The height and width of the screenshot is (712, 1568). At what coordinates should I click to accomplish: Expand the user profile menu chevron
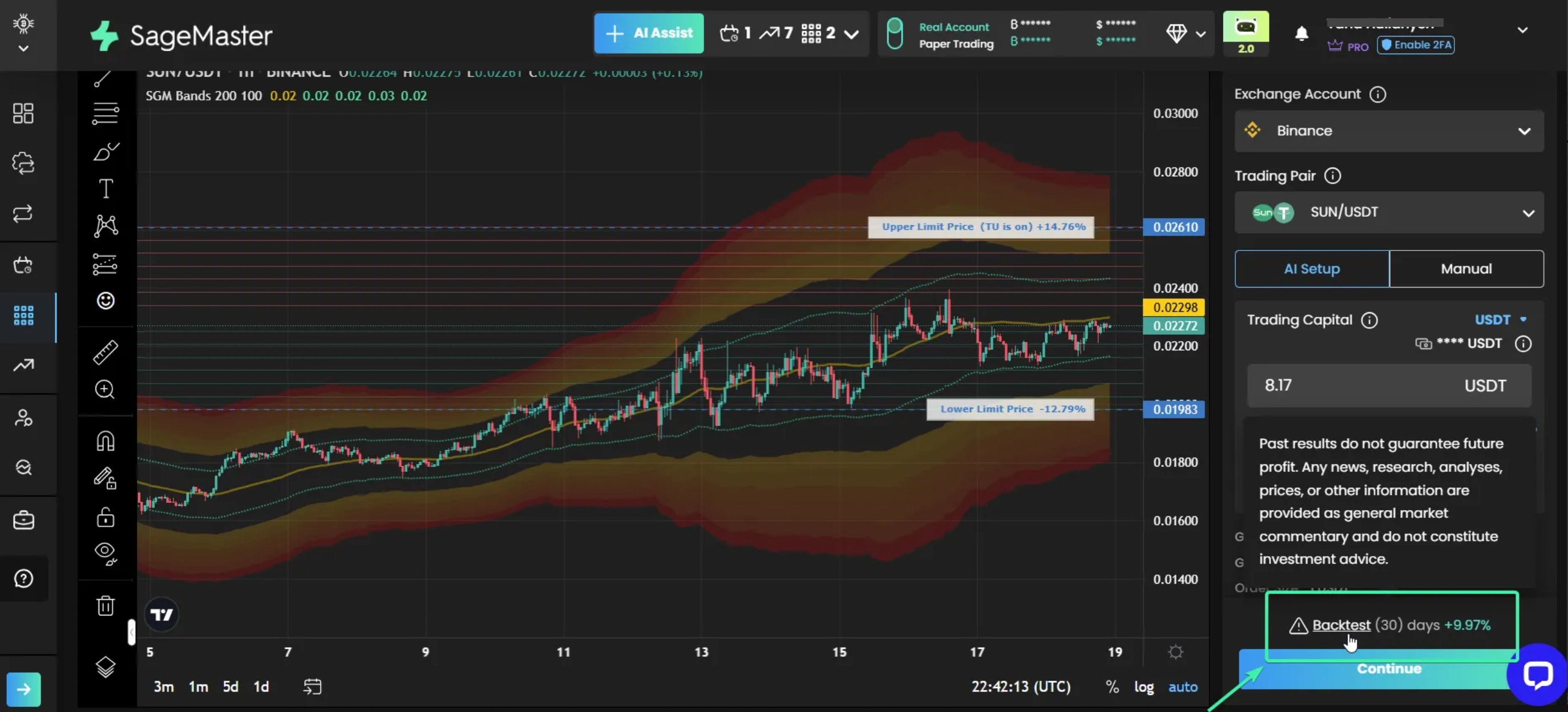point(1522,30)
